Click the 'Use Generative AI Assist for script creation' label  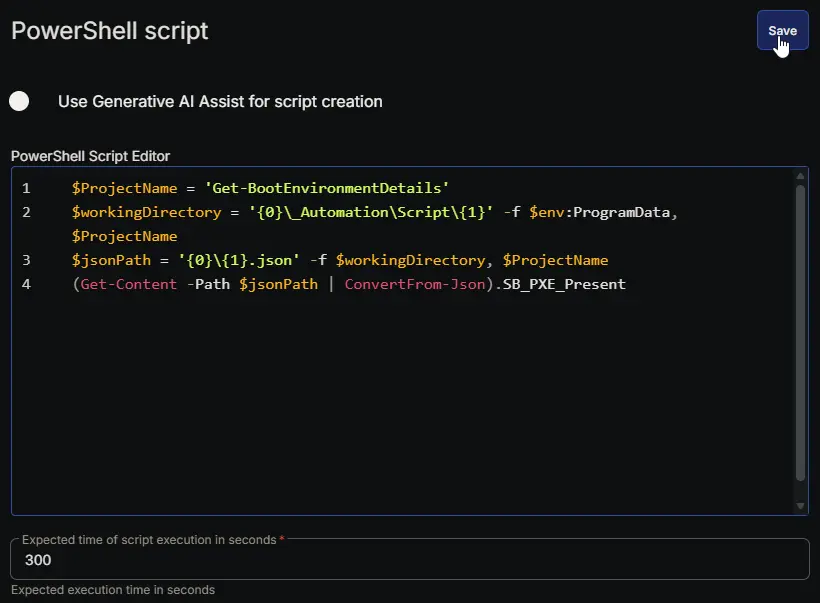click(x=220, y=101)
